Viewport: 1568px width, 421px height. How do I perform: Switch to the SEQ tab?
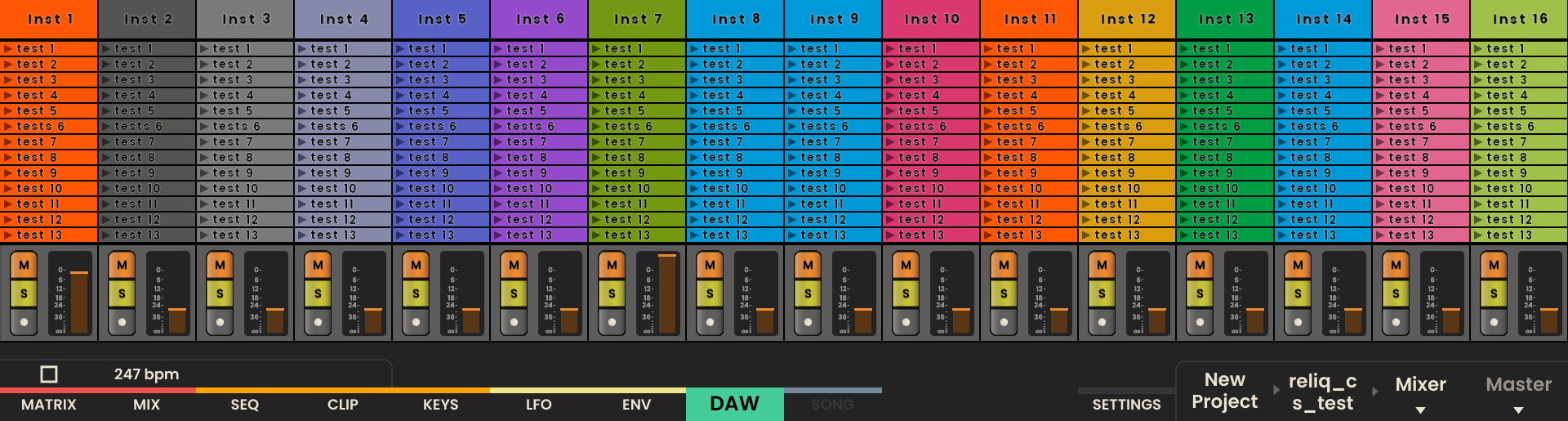[x=244, y=405]
